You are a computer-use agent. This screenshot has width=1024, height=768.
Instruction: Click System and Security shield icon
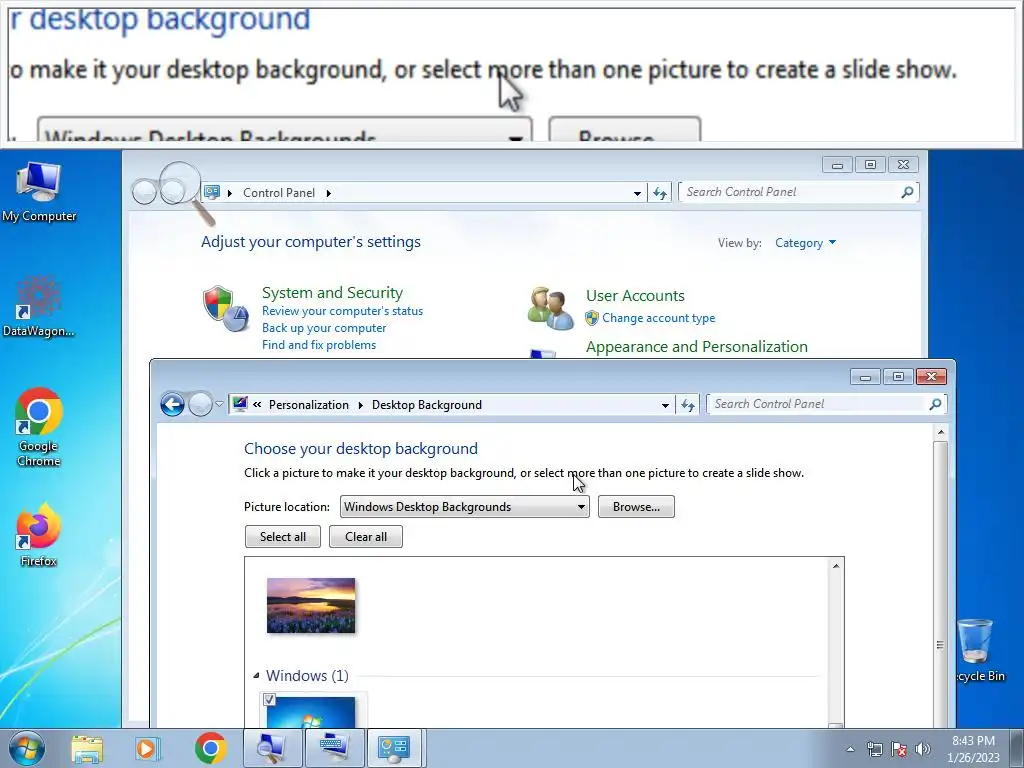(225, 308)
